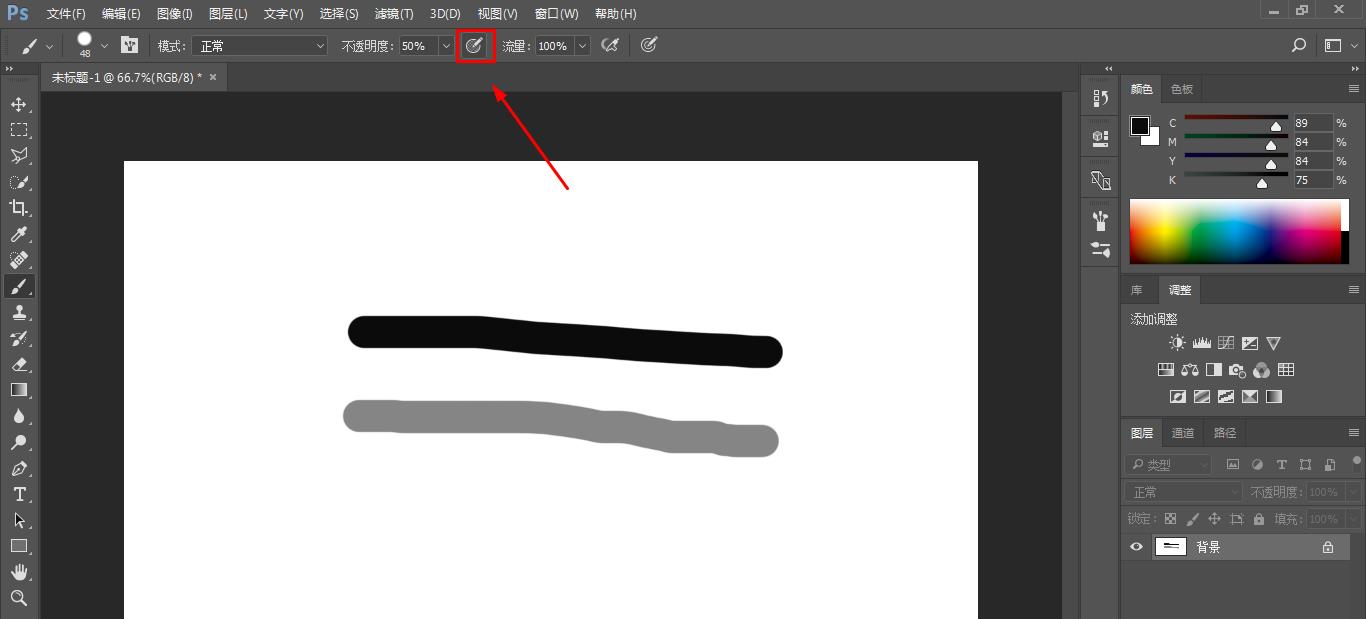This screenshot has height=619, width=1366.
Task: Select the Rectangle shape tool
Action: pyautogui.click(x=19, y=546)
